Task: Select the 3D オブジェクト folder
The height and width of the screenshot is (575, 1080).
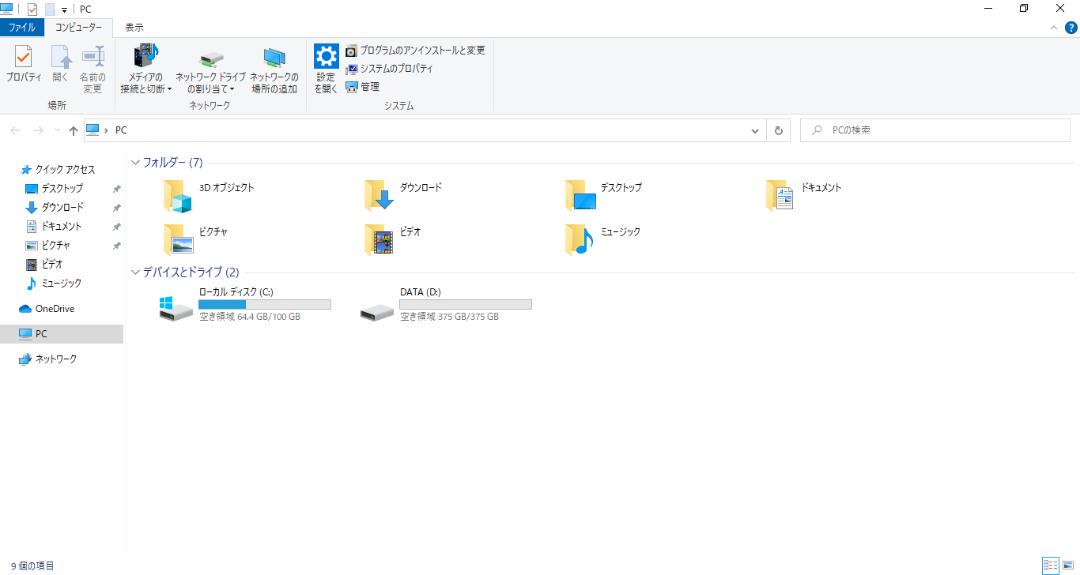Action: coord(209,195)
